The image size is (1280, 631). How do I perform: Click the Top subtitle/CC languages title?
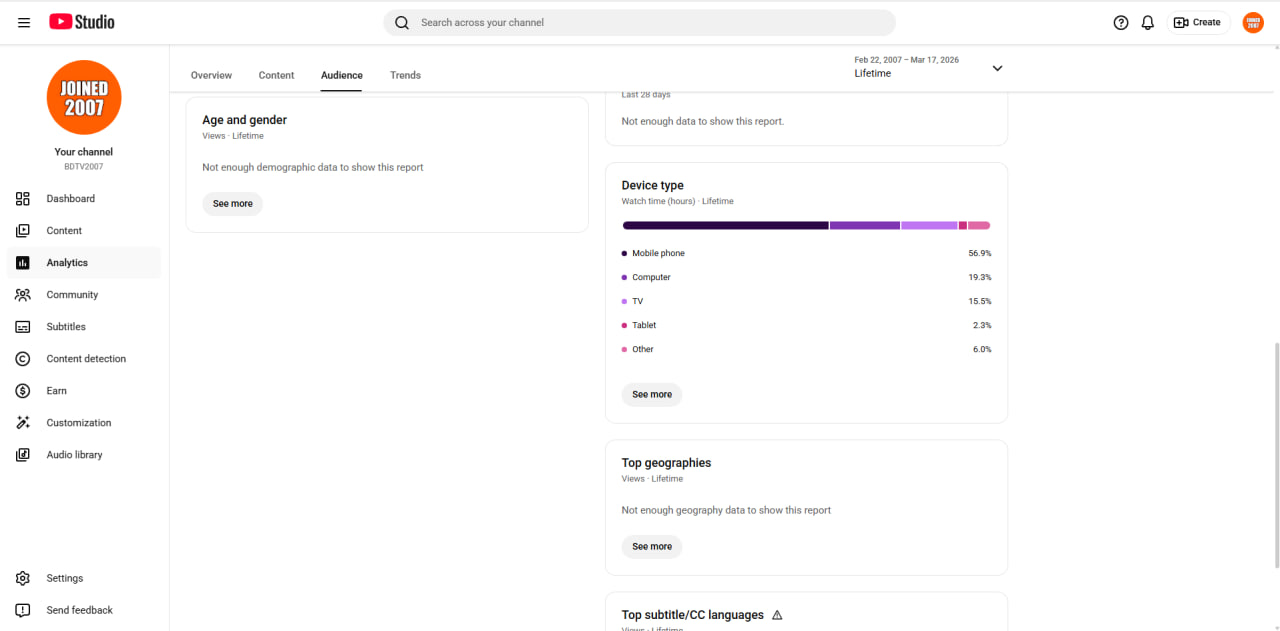(x=693, y=615)
